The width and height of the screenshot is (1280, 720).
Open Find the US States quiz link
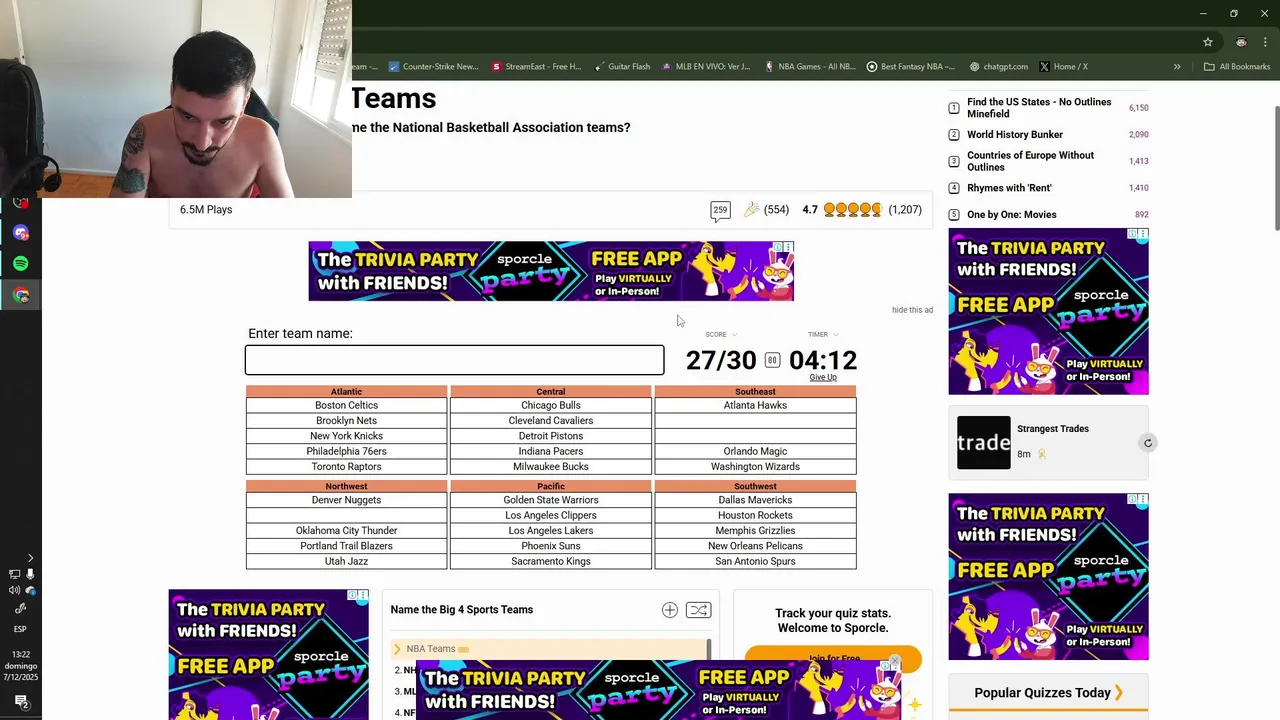coord(1039,108)
